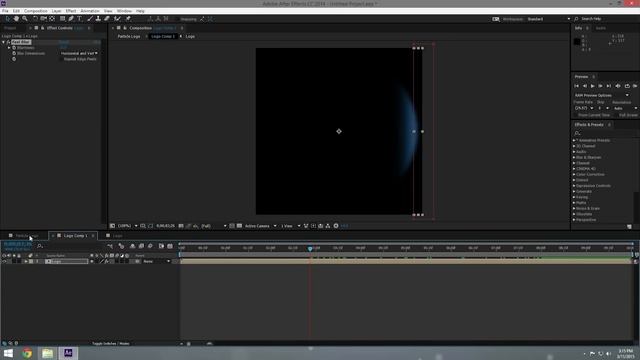
Task: Select the Hand tool
Action: pos(16,19)
